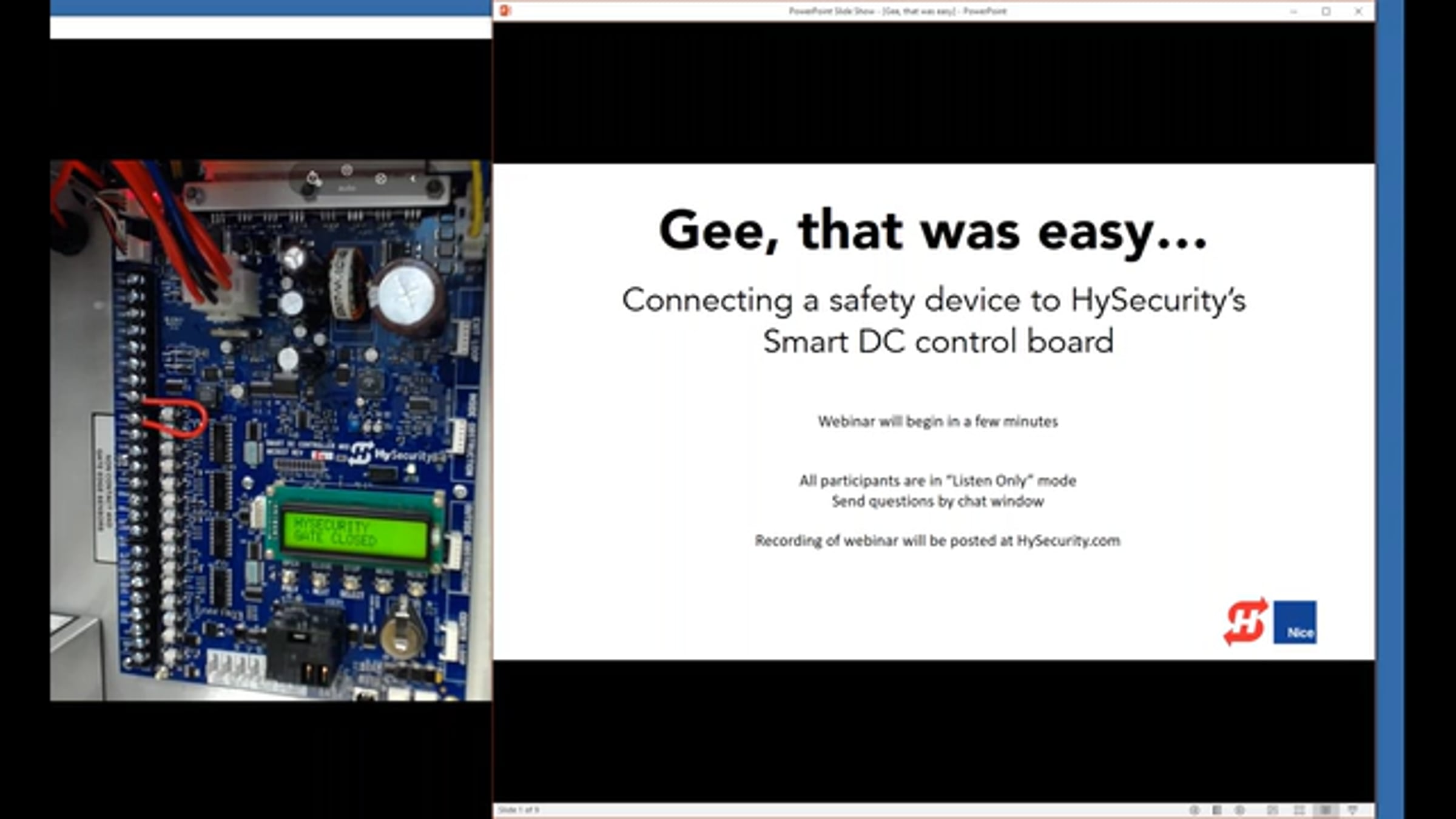Screen dimensions: 1456x819
Task: Start Slide Show from status bar icon
Action: tap(1352, 810)
